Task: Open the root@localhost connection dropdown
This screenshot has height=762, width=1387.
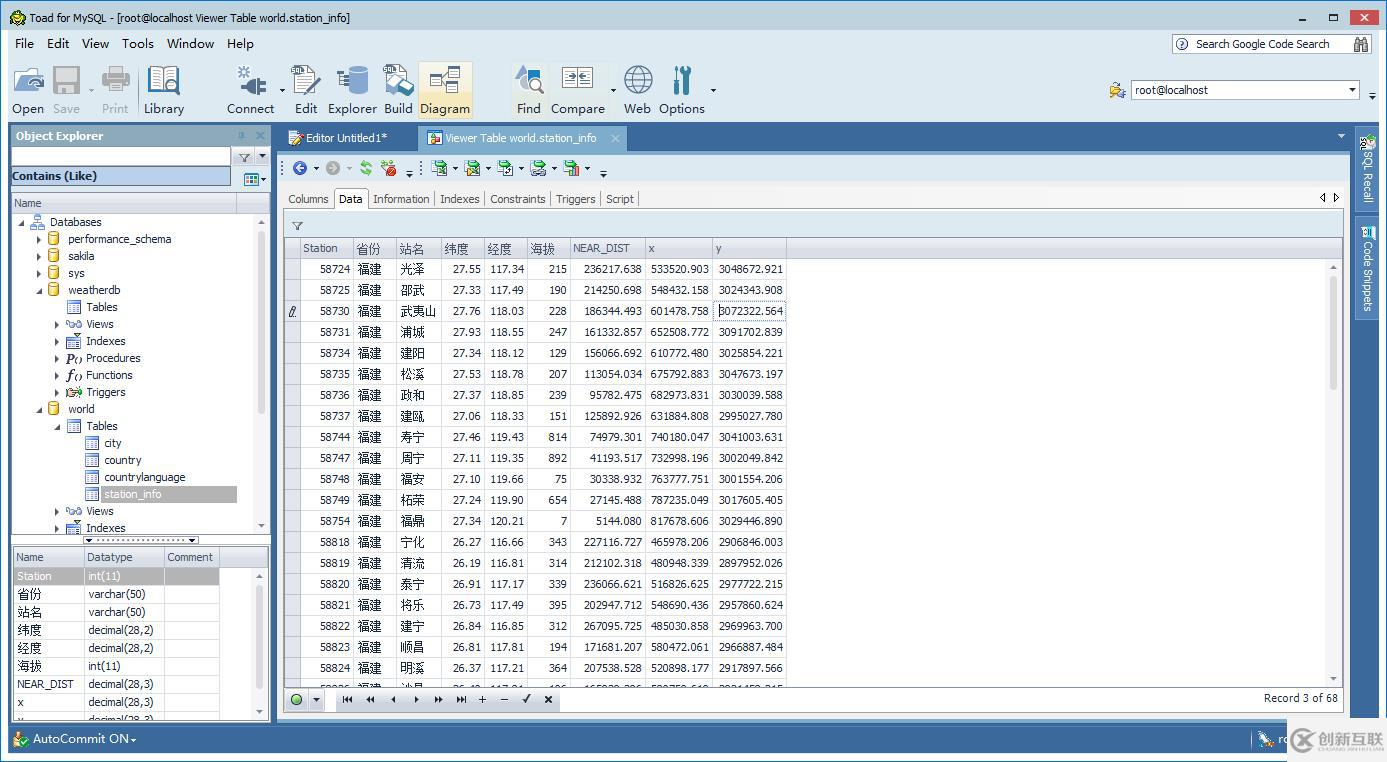Action: coord(1352,90)
